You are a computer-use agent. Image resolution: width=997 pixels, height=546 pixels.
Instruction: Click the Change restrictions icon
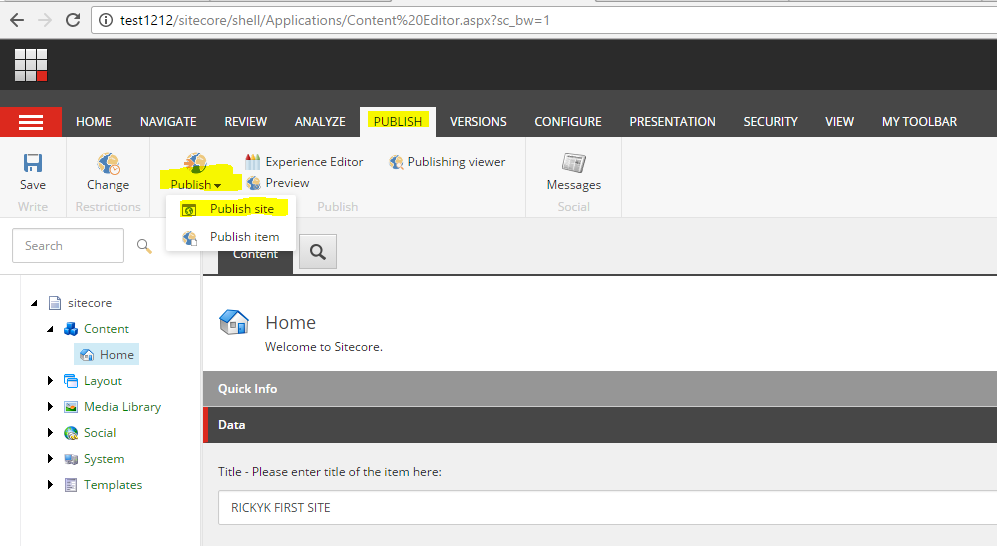pyautogui.click(x=108, y=163)
